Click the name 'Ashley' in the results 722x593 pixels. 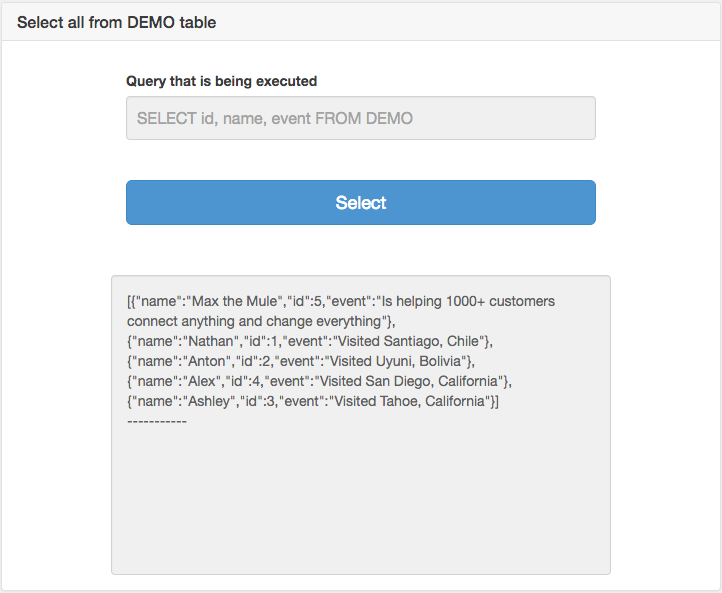coord(214,401)
